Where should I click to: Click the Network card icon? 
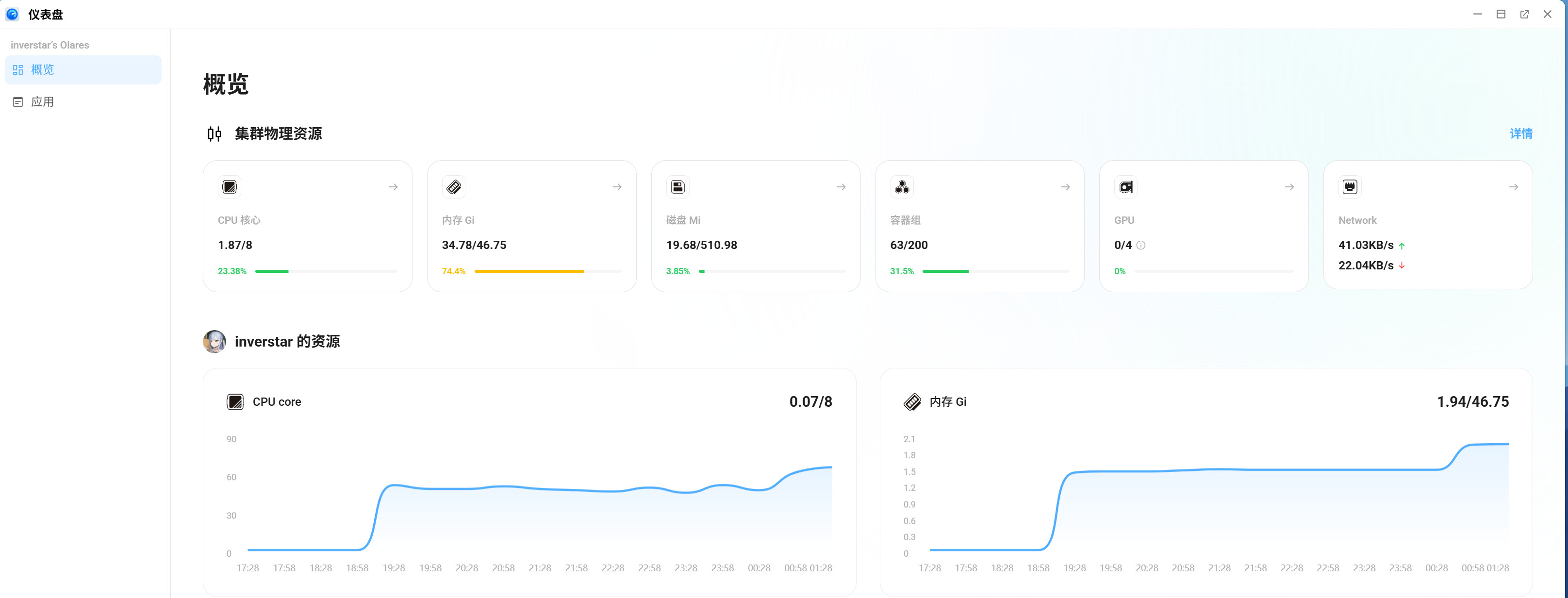(x=1350, y=187)
